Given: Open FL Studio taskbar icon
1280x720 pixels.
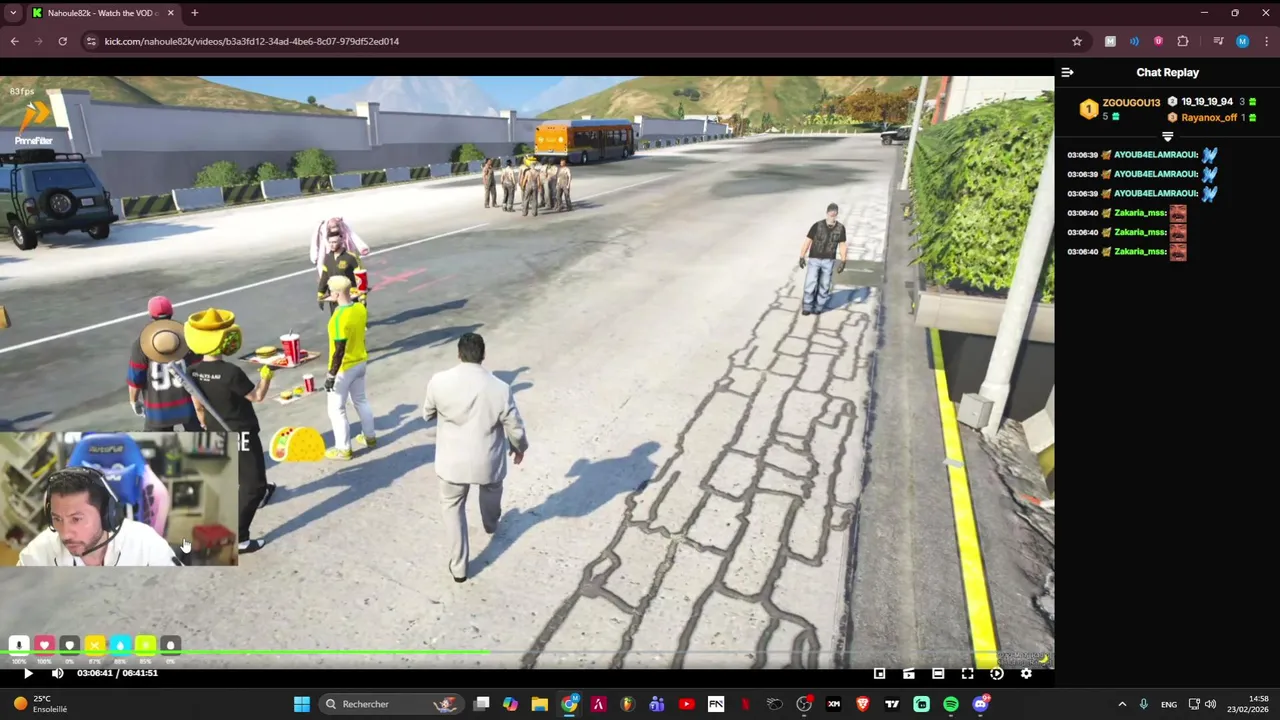Looking at the screenshot, I should pos(627,704).
